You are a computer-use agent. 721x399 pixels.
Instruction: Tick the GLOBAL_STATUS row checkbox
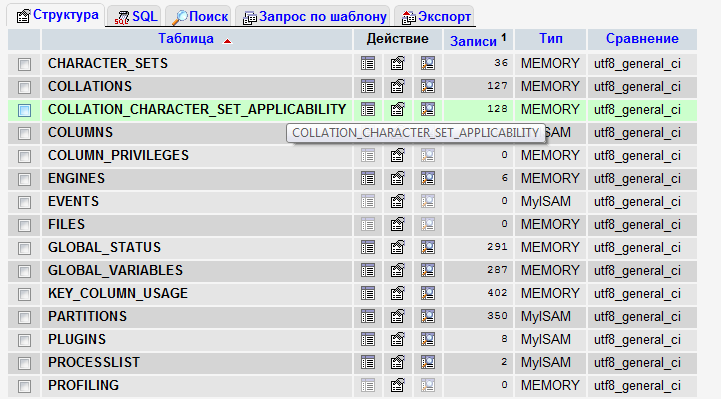(x=24, y=248)
